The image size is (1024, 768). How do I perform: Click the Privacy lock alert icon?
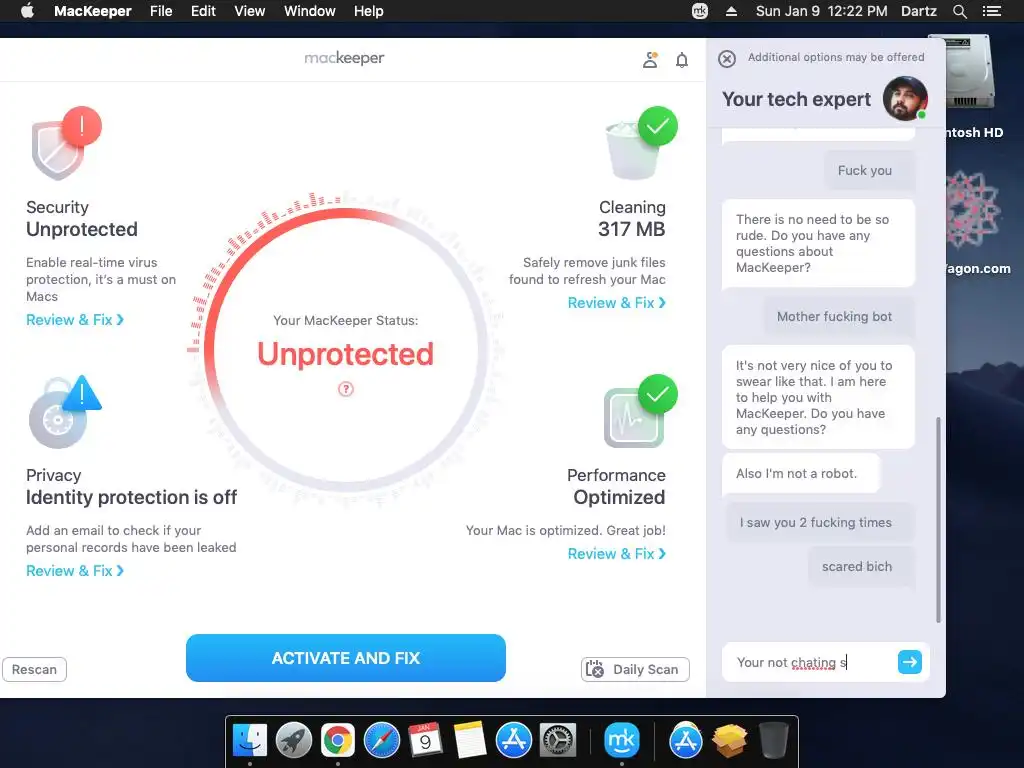click(x=65, y=411)
